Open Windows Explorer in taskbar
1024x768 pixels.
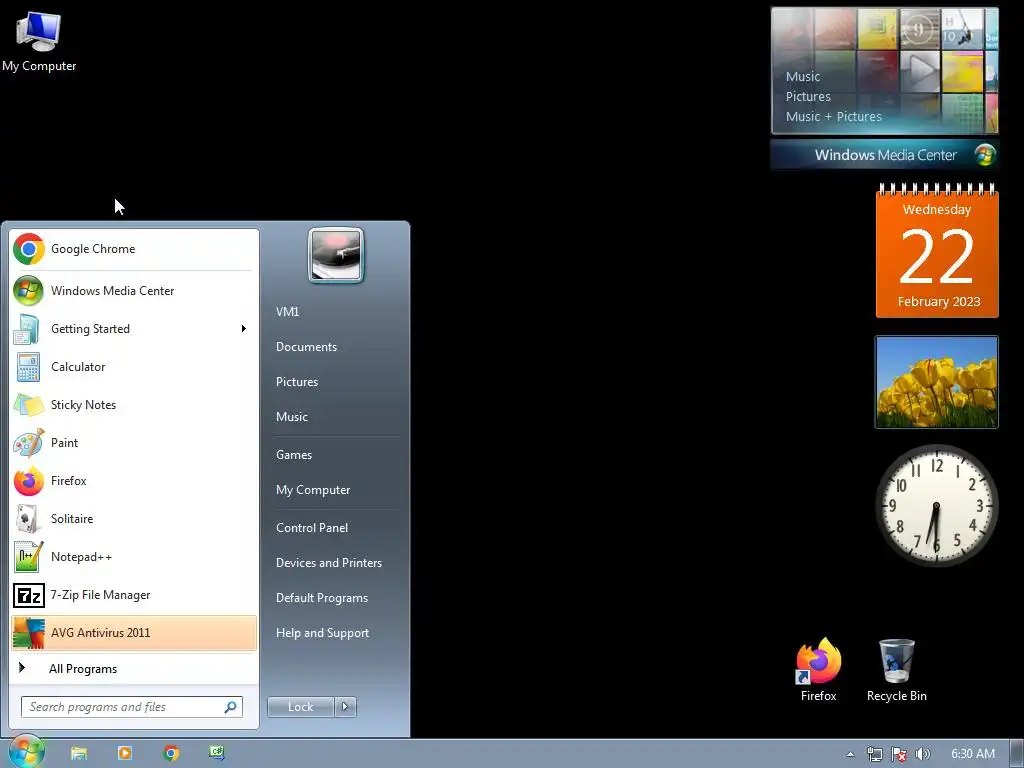[x=79, y=754]
